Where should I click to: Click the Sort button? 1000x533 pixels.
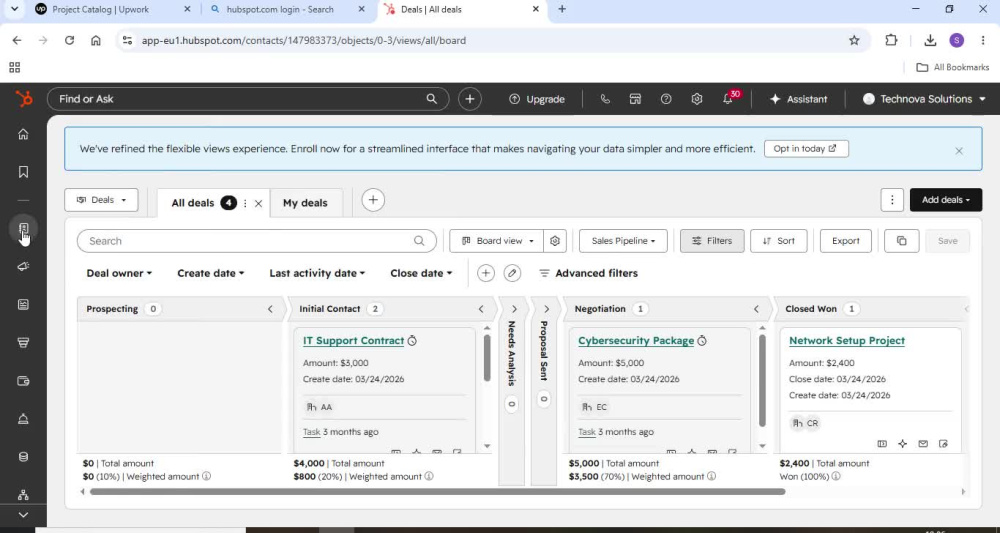779,241
